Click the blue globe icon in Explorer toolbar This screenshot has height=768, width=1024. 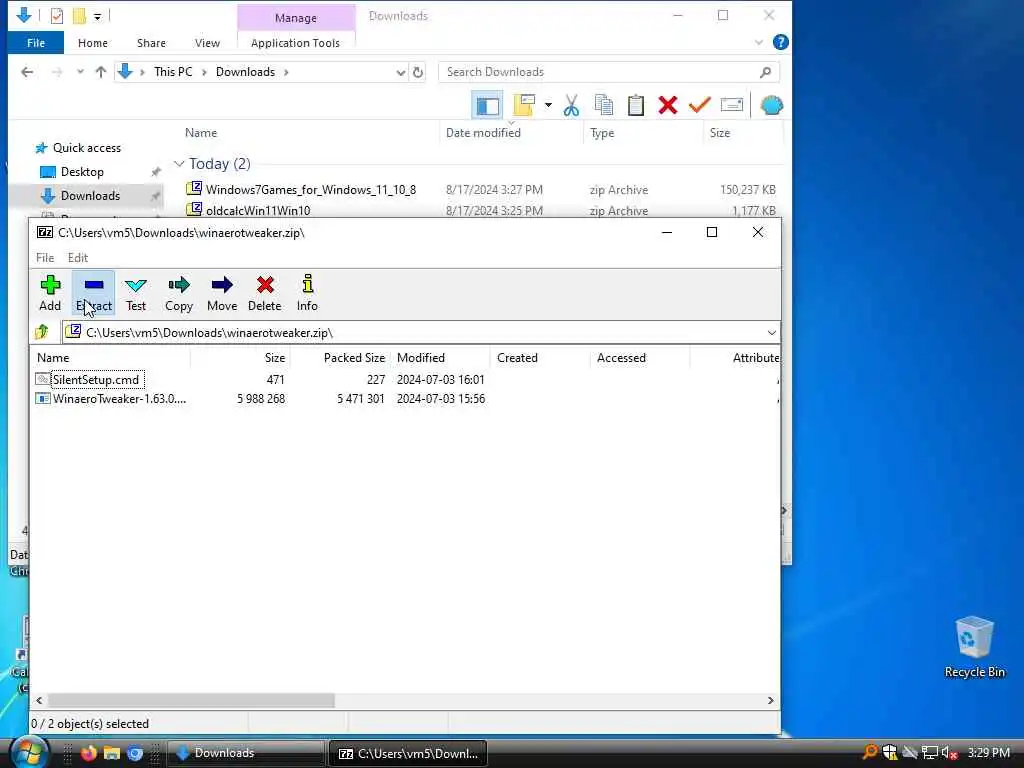pos(771,105)
